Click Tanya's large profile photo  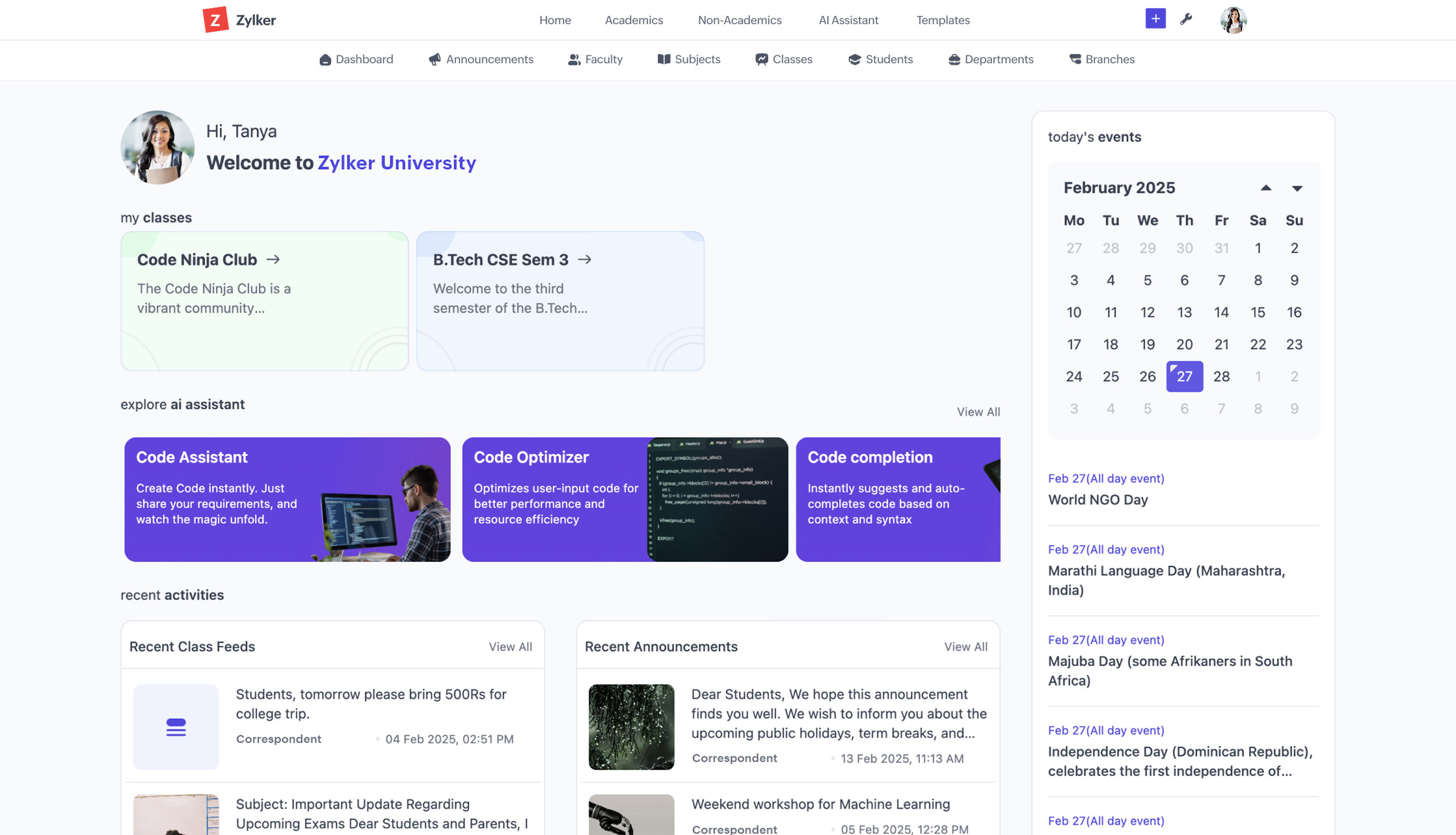[x=158, y=147]
